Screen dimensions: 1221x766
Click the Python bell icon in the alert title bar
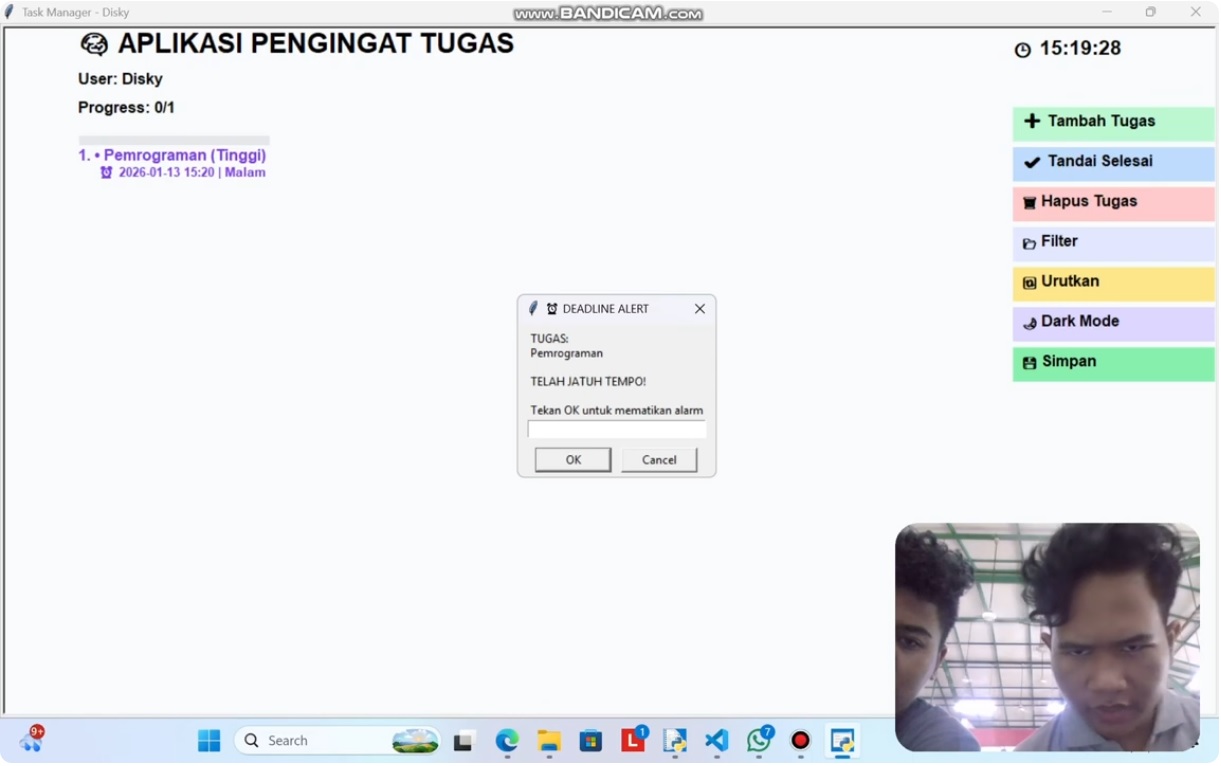click(x=533, y=308)
